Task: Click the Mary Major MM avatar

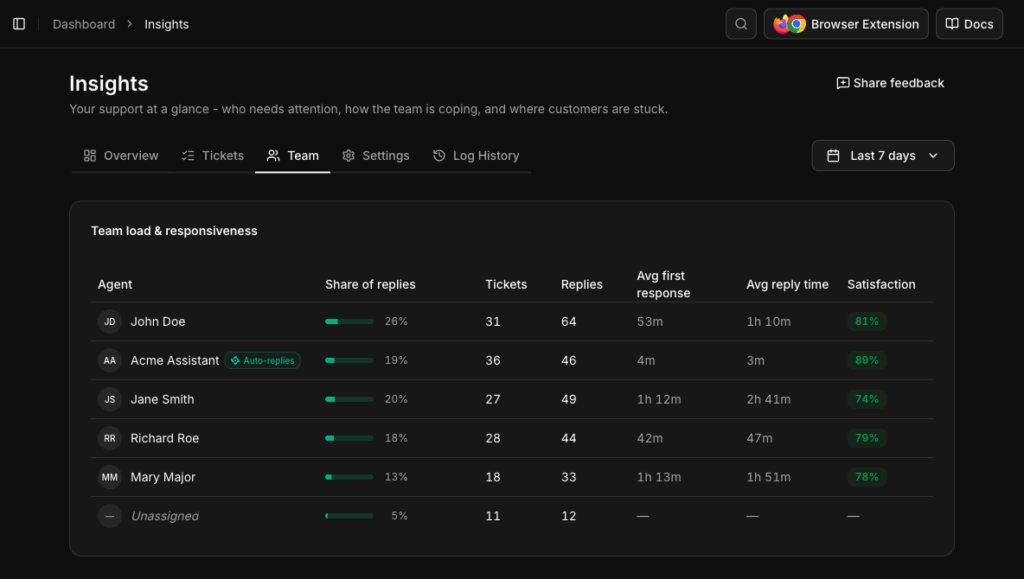Action: tap(110, 477)
